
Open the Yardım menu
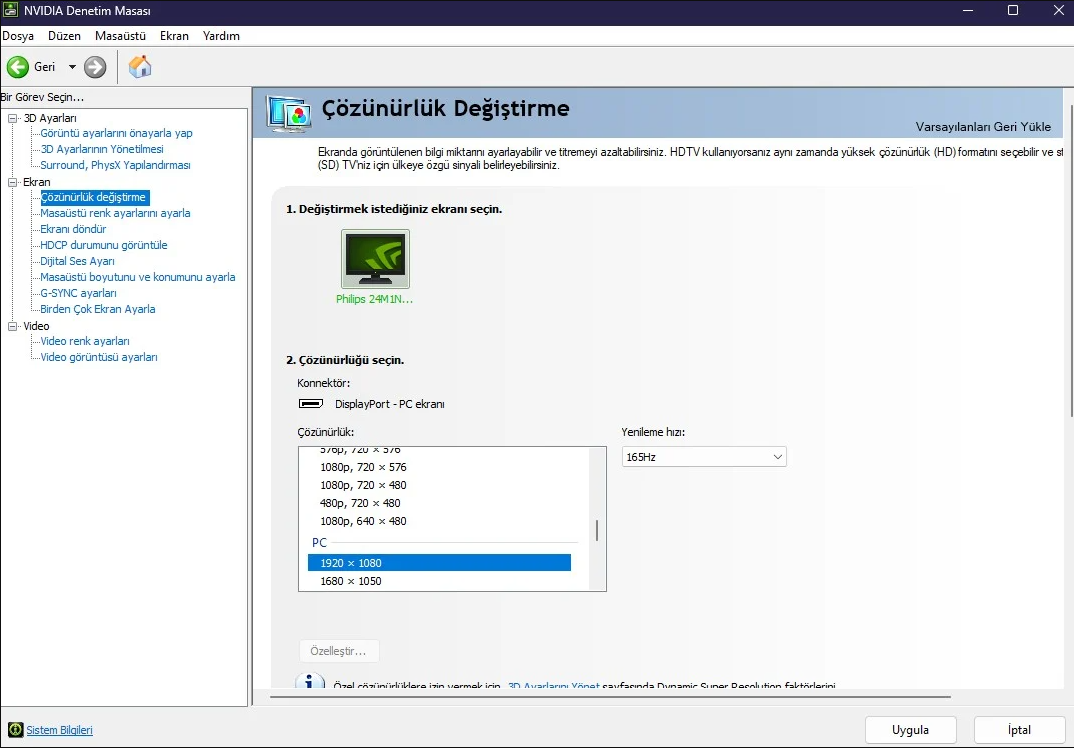[221, 36]
